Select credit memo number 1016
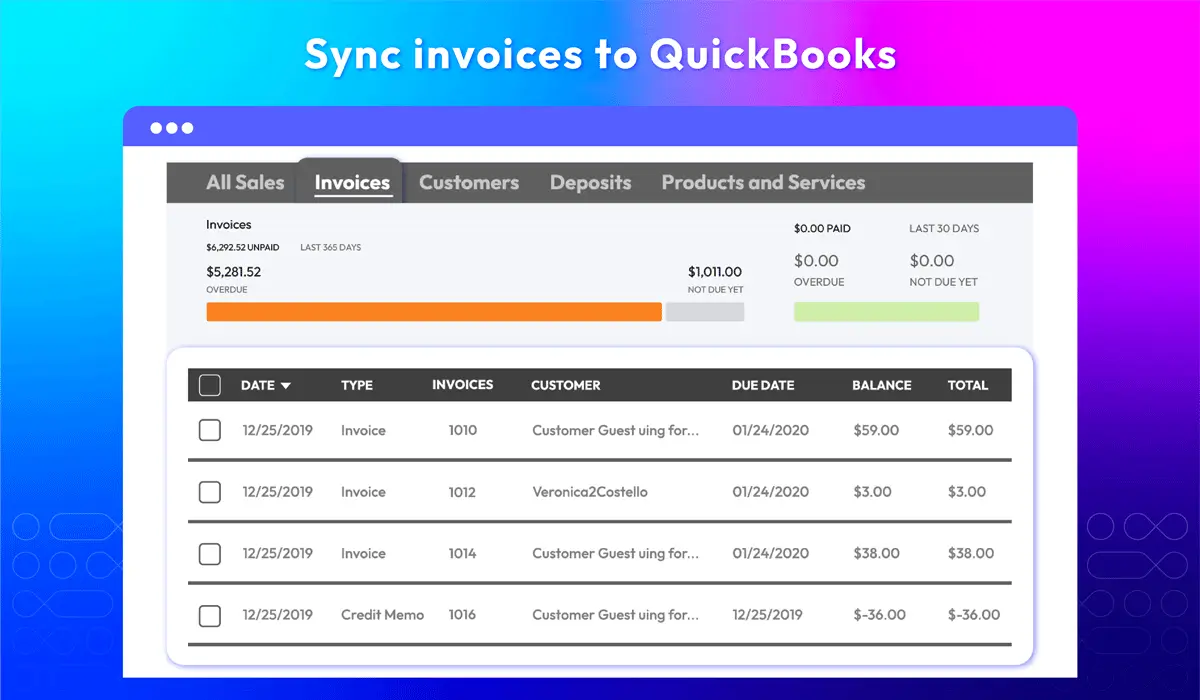This screenshot has width=1200, height=700. coord(462,615)
